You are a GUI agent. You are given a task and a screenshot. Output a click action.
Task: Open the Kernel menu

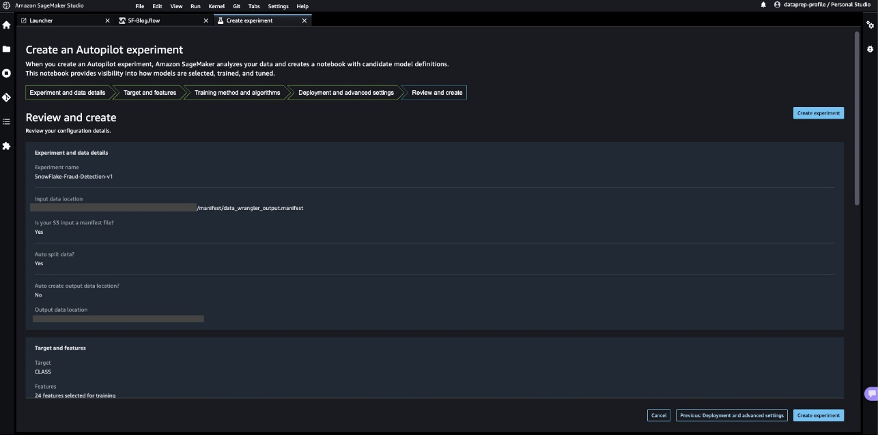[216, 6]
